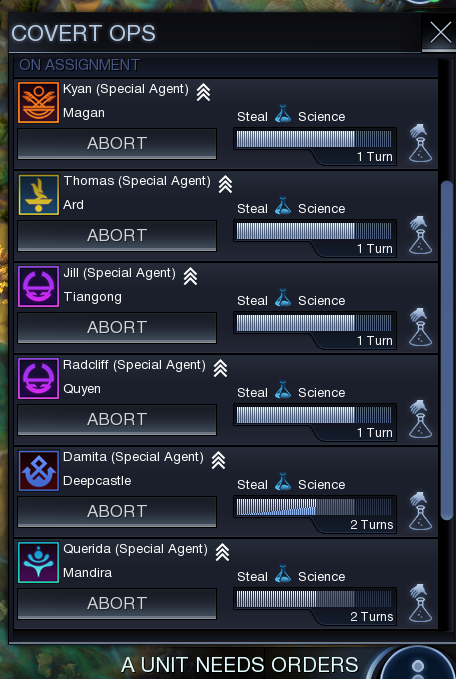Viewport: 456px width, 679px height.
Task: Click steal science flask icon for Tiangong
Action: [420, 327]
